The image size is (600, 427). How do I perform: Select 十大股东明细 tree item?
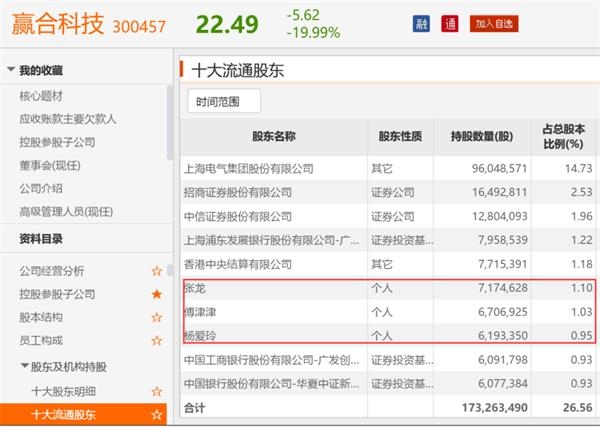click(x=64, y=391)
